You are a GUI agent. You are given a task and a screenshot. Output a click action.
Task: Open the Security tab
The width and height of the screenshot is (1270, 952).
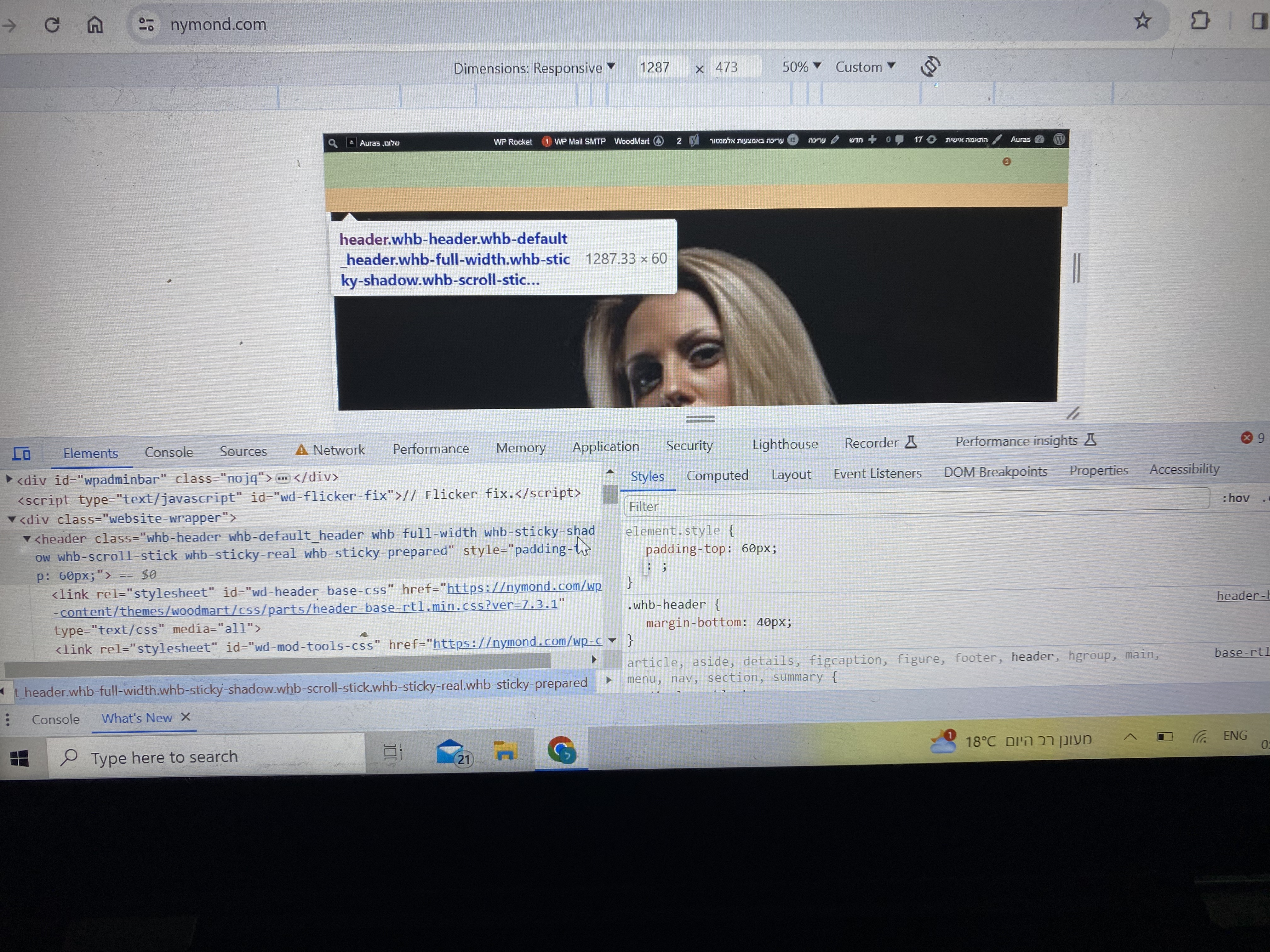tap(689, 445)
